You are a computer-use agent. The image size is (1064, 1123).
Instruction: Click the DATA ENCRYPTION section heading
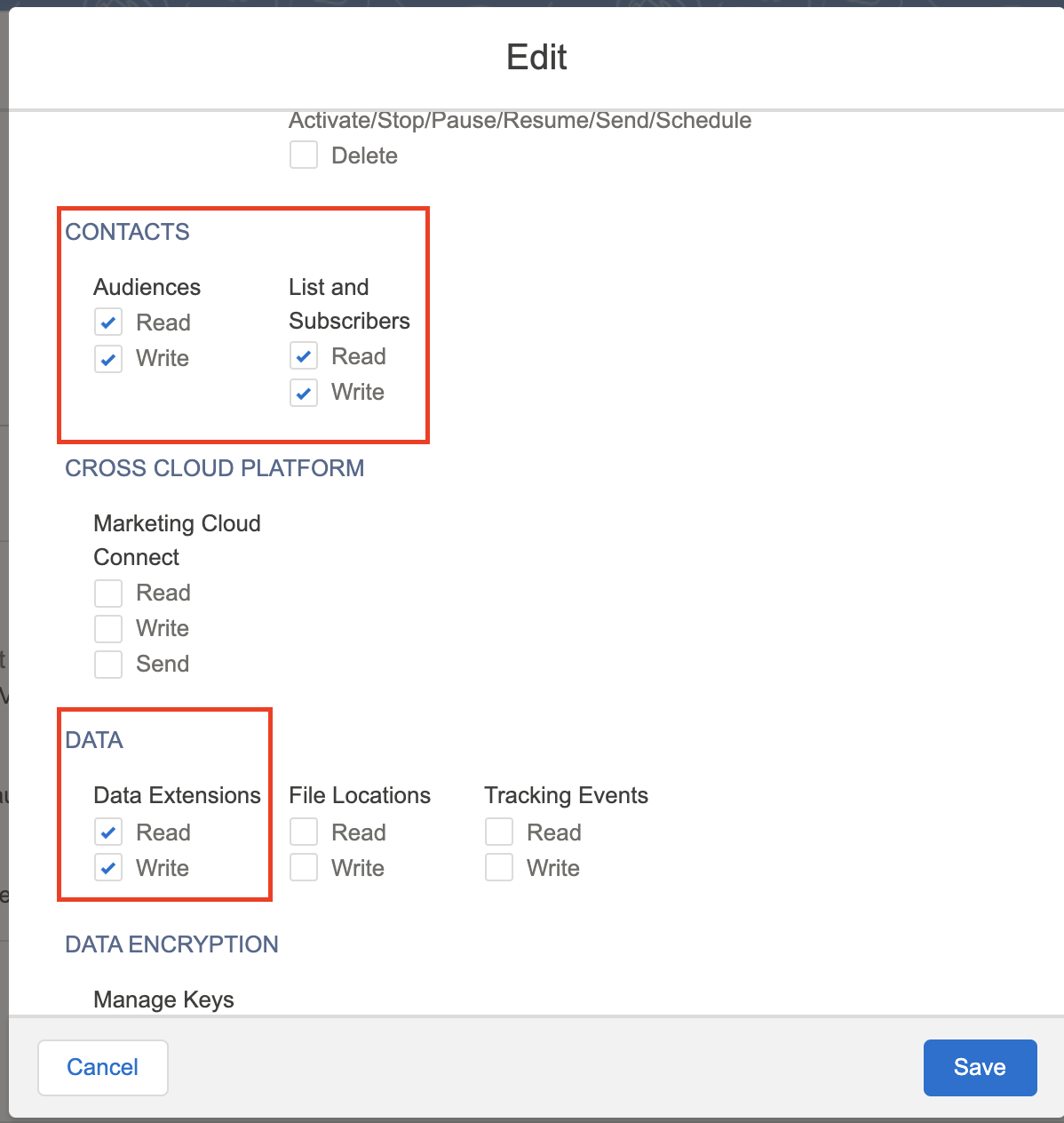171,944
